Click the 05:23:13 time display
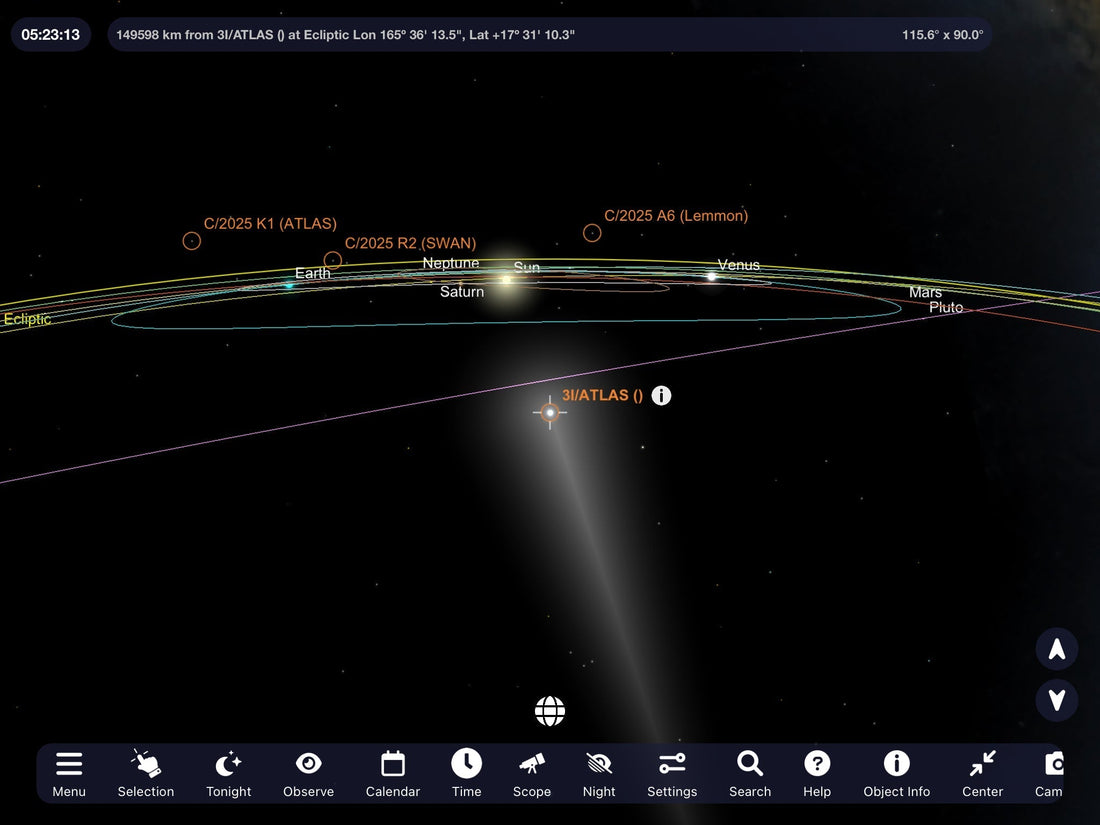The height and width of the screenshot is (825, 1100). click(51, 34)
